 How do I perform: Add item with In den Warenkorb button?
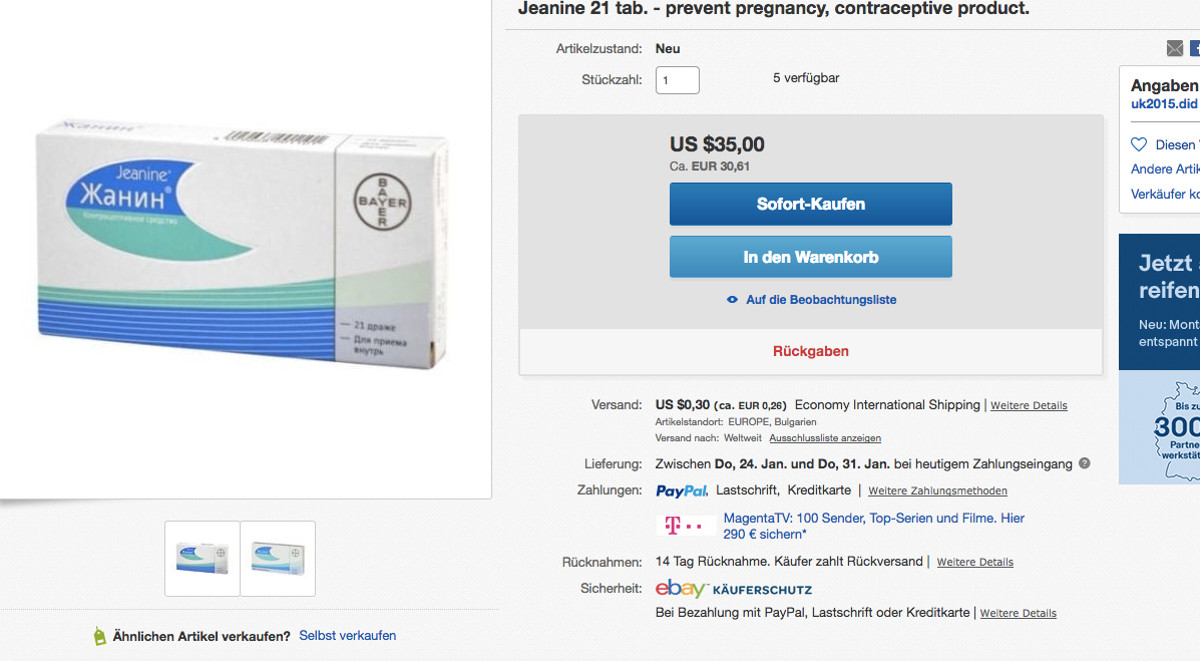810,257
